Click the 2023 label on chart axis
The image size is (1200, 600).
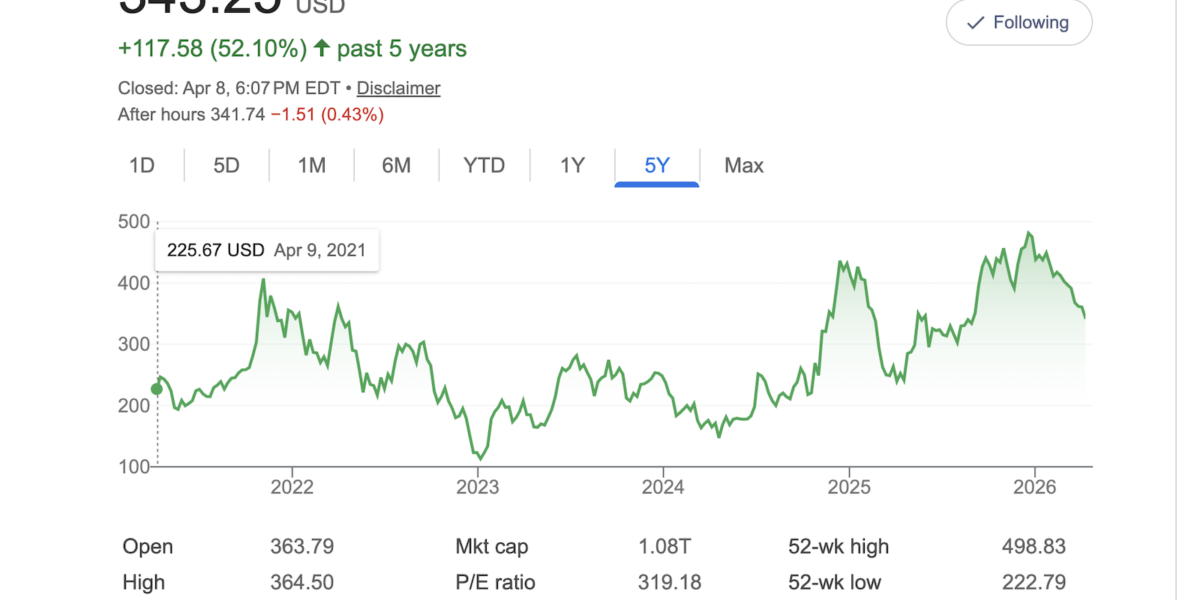click(x=477, y=488)
